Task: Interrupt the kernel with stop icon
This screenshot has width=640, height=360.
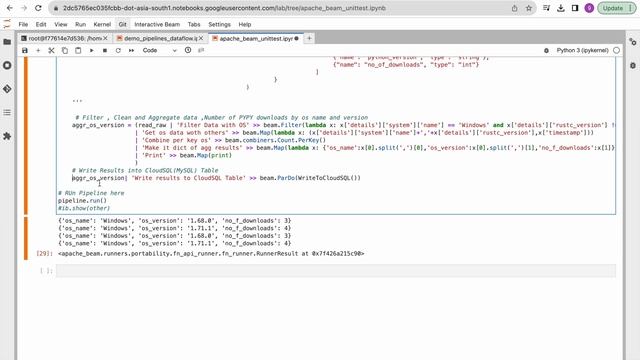Action: (105, 51)
